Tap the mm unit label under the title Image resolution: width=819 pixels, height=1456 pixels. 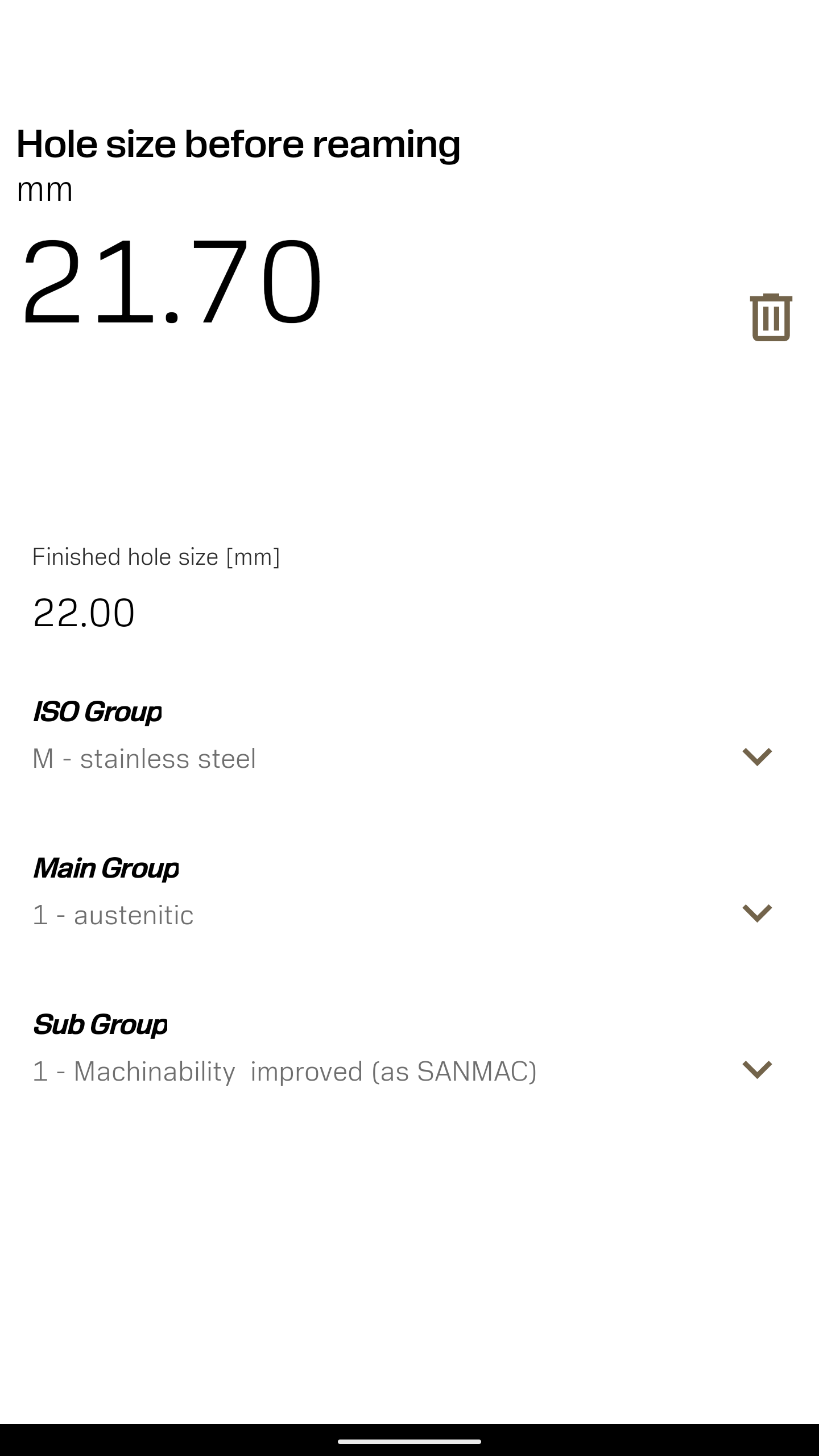click(44, 190)
